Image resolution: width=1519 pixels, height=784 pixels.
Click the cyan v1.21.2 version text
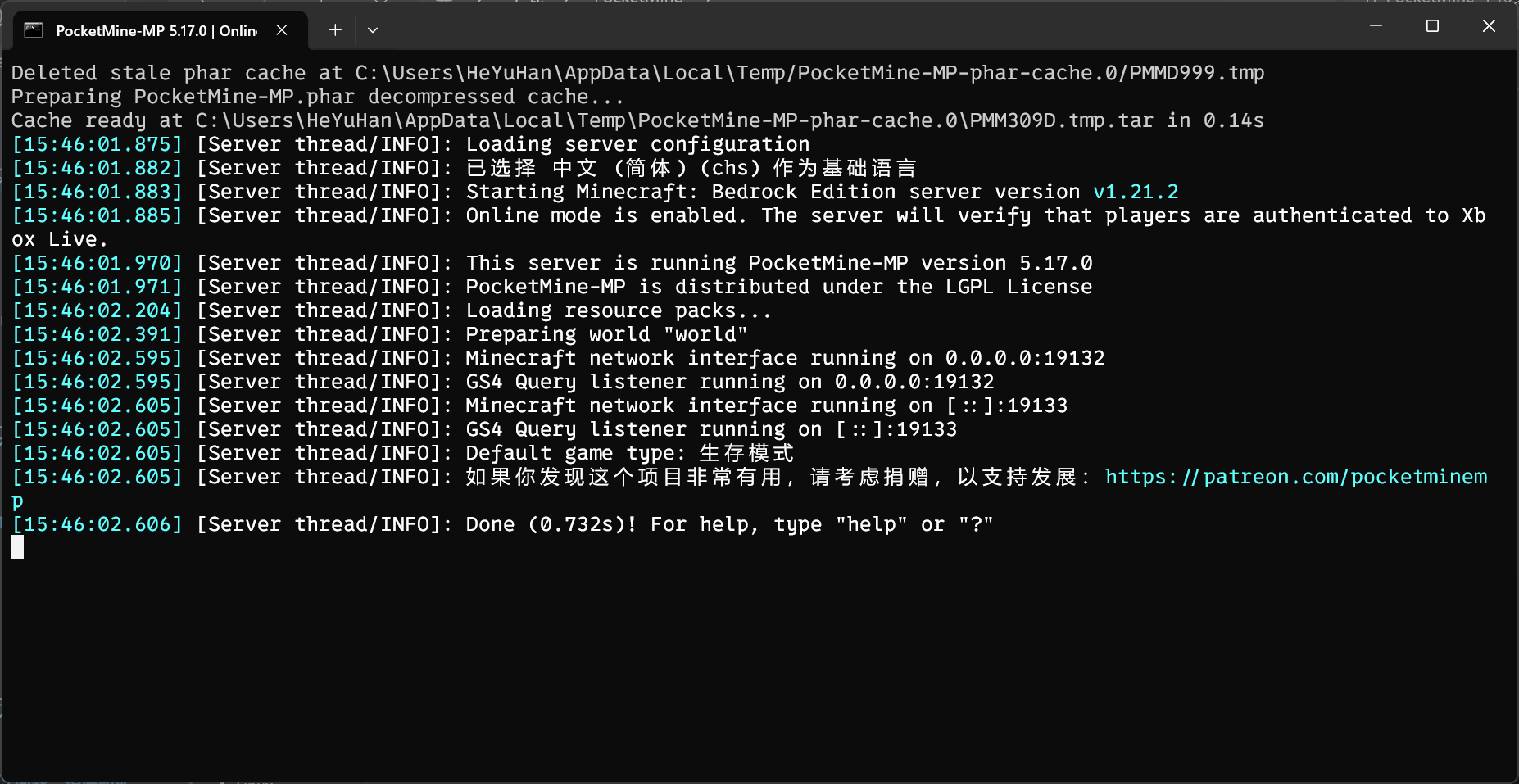[x=1135, y=192]
